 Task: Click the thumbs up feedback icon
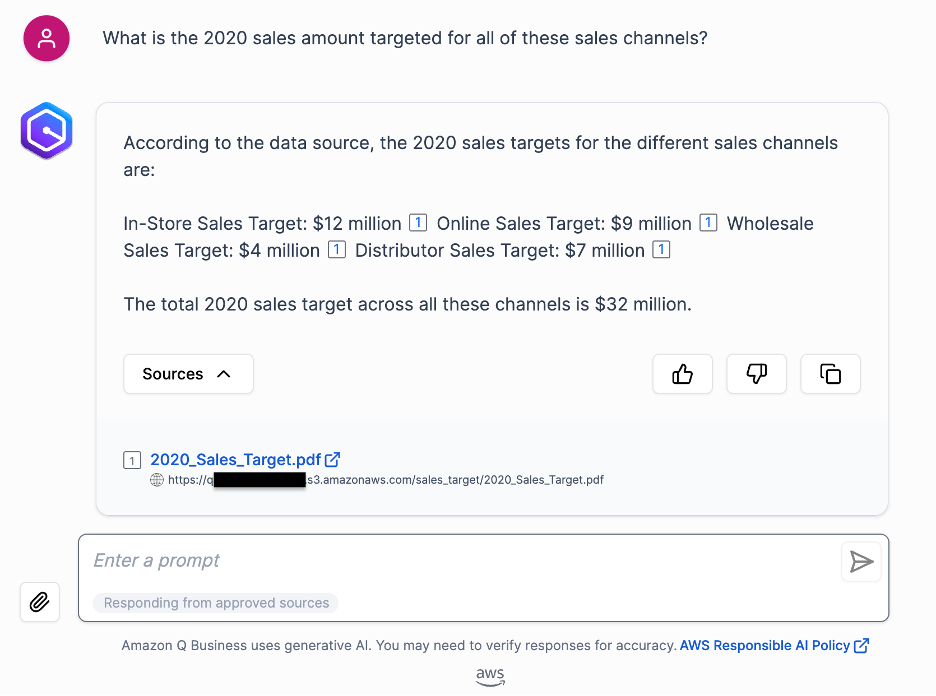(x=682, y=374)
